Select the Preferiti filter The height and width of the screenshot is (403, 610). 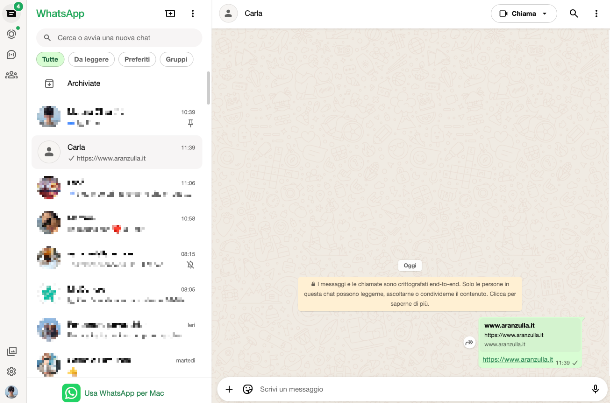(137, 60)
